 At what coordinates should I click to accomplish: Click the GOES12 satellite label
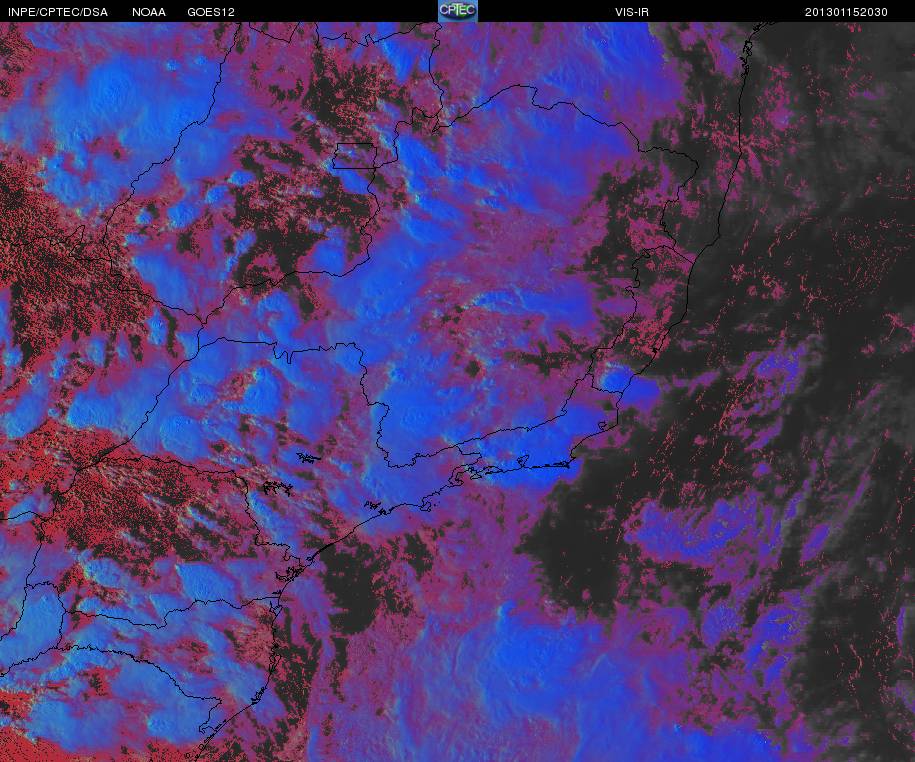211,12
